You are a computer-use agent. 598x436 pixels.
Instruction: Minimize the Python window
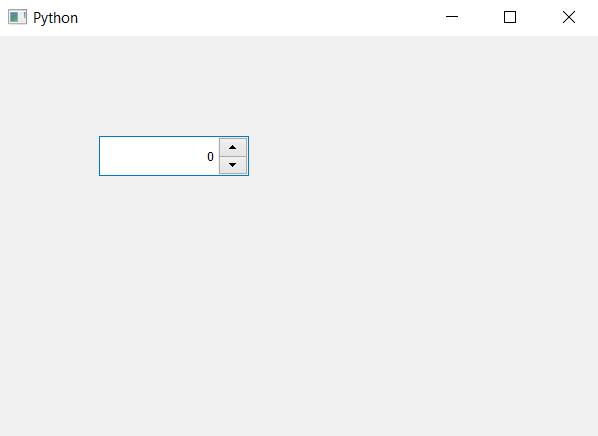[452, 17]
